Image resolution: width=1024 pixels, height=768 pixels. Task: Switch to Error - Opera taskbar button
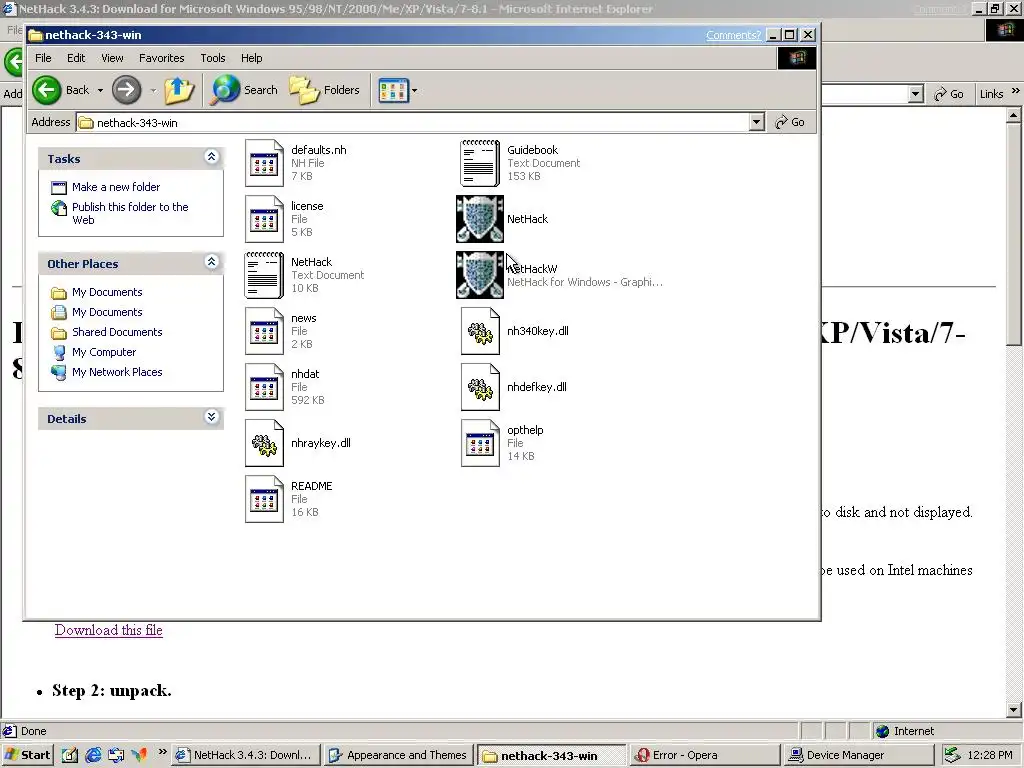click(x=704, y=755)
